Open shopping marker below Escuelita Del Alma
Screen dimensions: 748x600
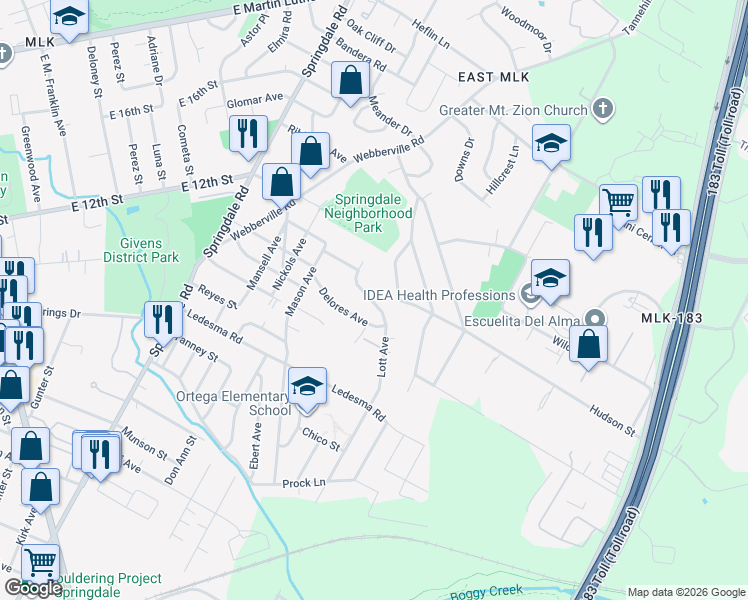tap(589, 345)
